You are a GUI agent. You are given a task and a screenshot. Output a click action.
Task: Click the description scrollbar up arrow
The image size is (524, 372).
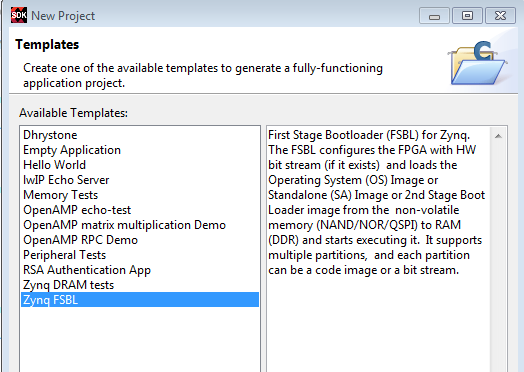tap(498, 136)
